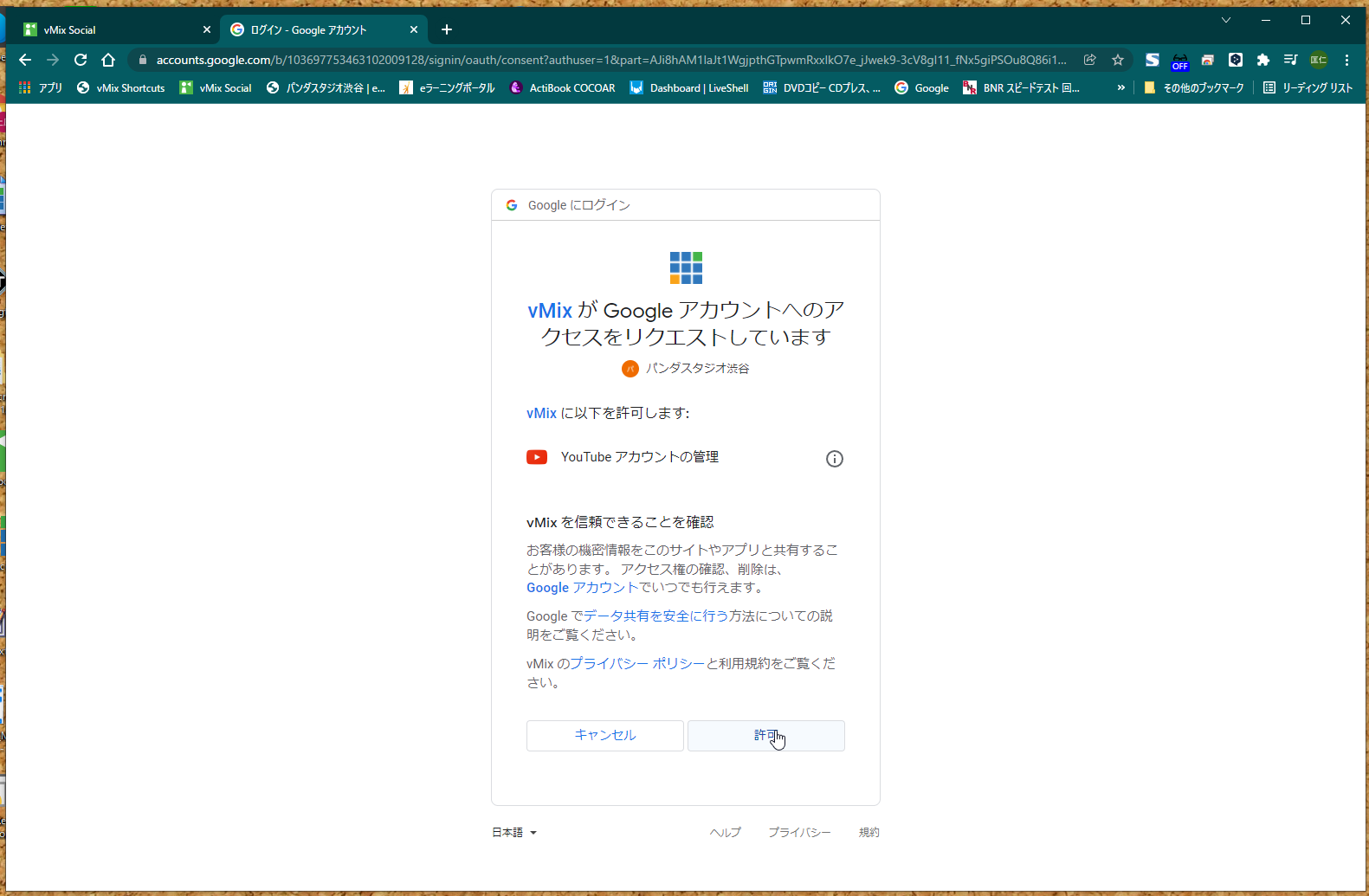
Task: Switch to the vMix Social tab
Action: click(x=117, y=29)
